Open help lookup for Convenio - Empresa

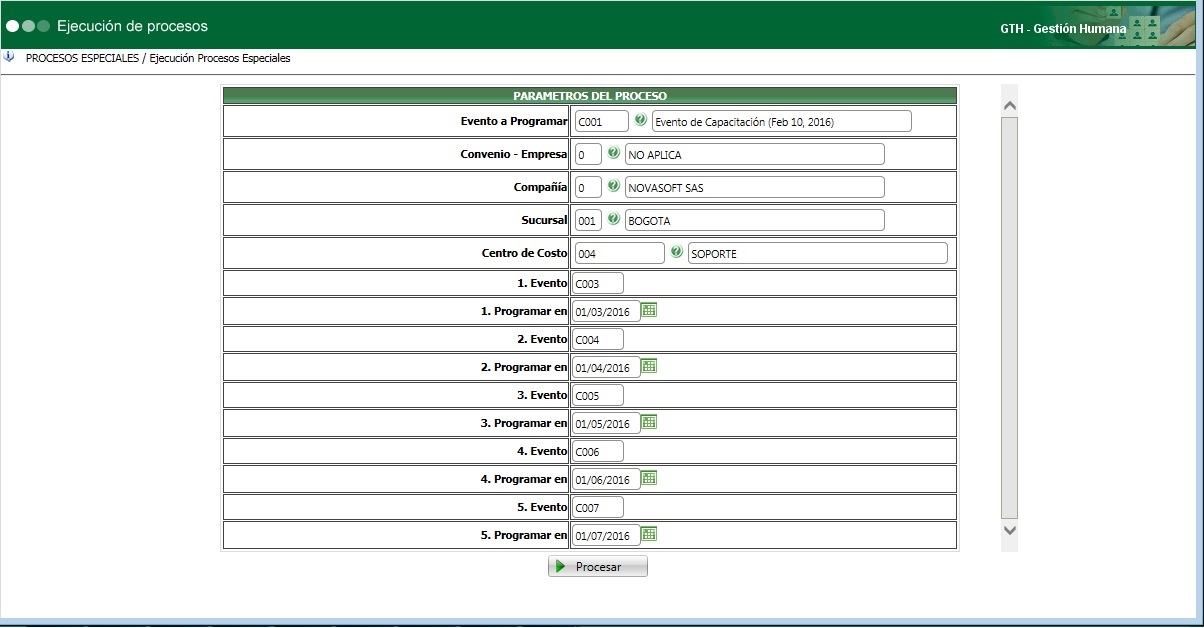click(614, 153)
